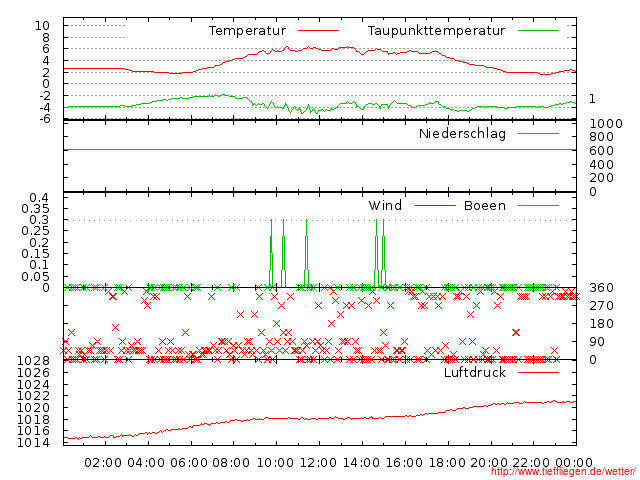The width and height of the screenshot is (640, 480).
Task: Select the 0.35 wind axis value
Action: coord(36,209)
